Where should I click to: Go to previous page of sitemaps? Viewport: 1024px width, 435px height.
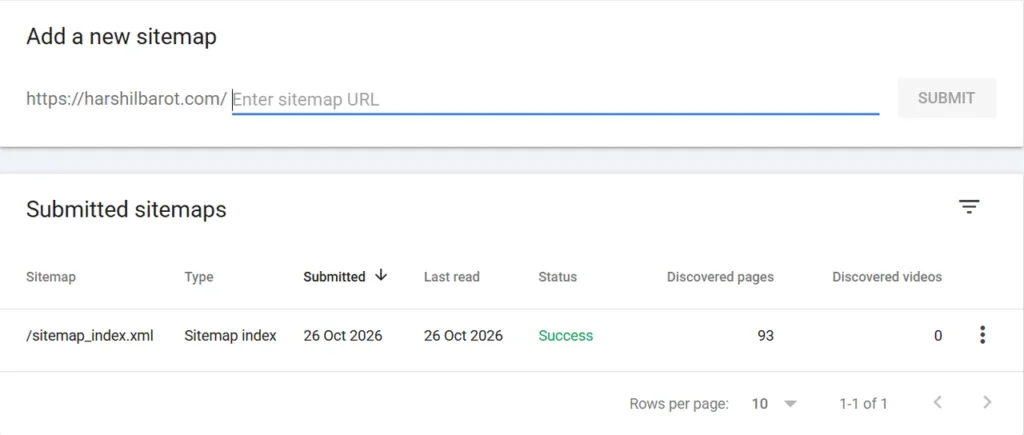[938, 402]
